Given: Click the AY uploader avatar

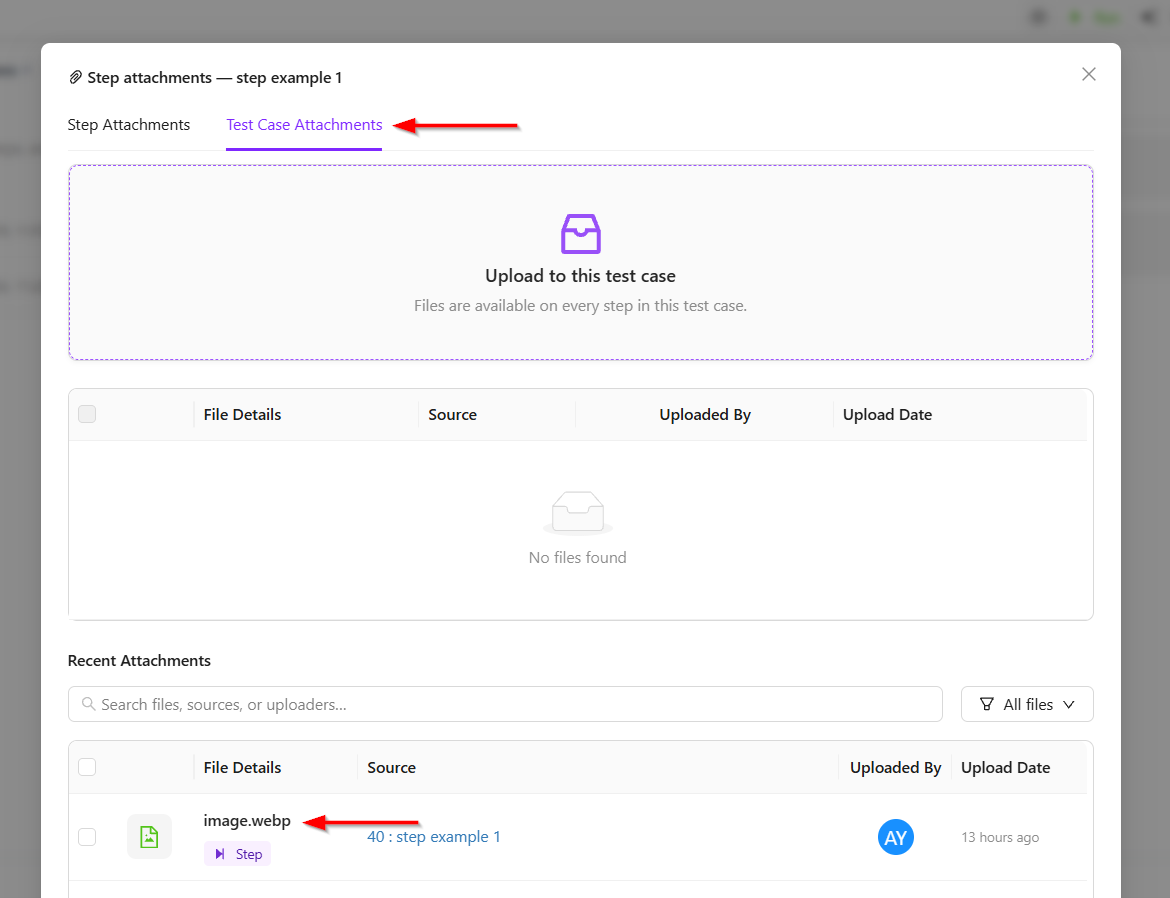Looking at the screenshot, I should tap(895, 838).
